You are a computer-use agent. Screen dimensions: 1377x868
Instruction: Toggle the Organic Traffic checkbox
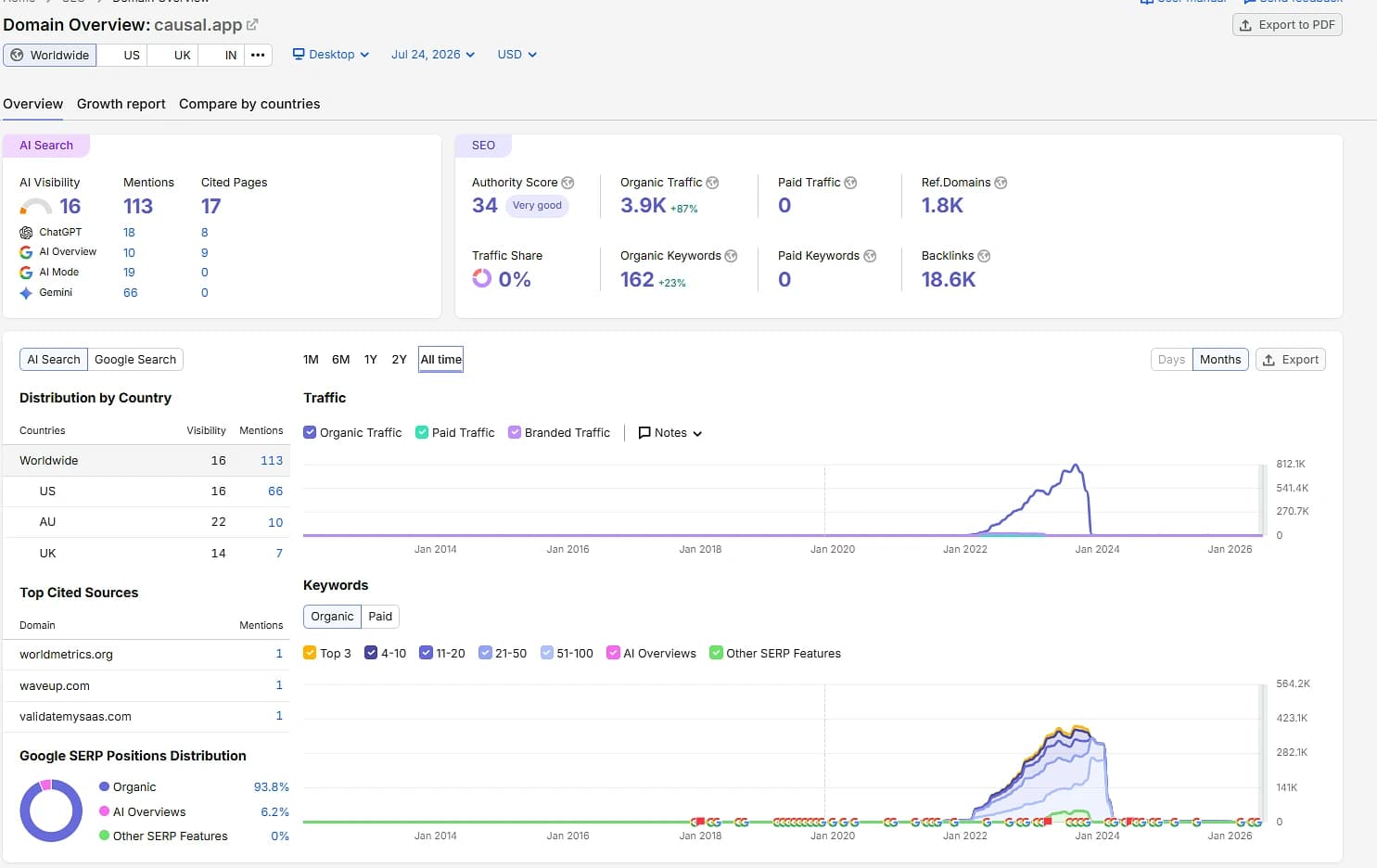pyautogui.click(x=310, y=432)
